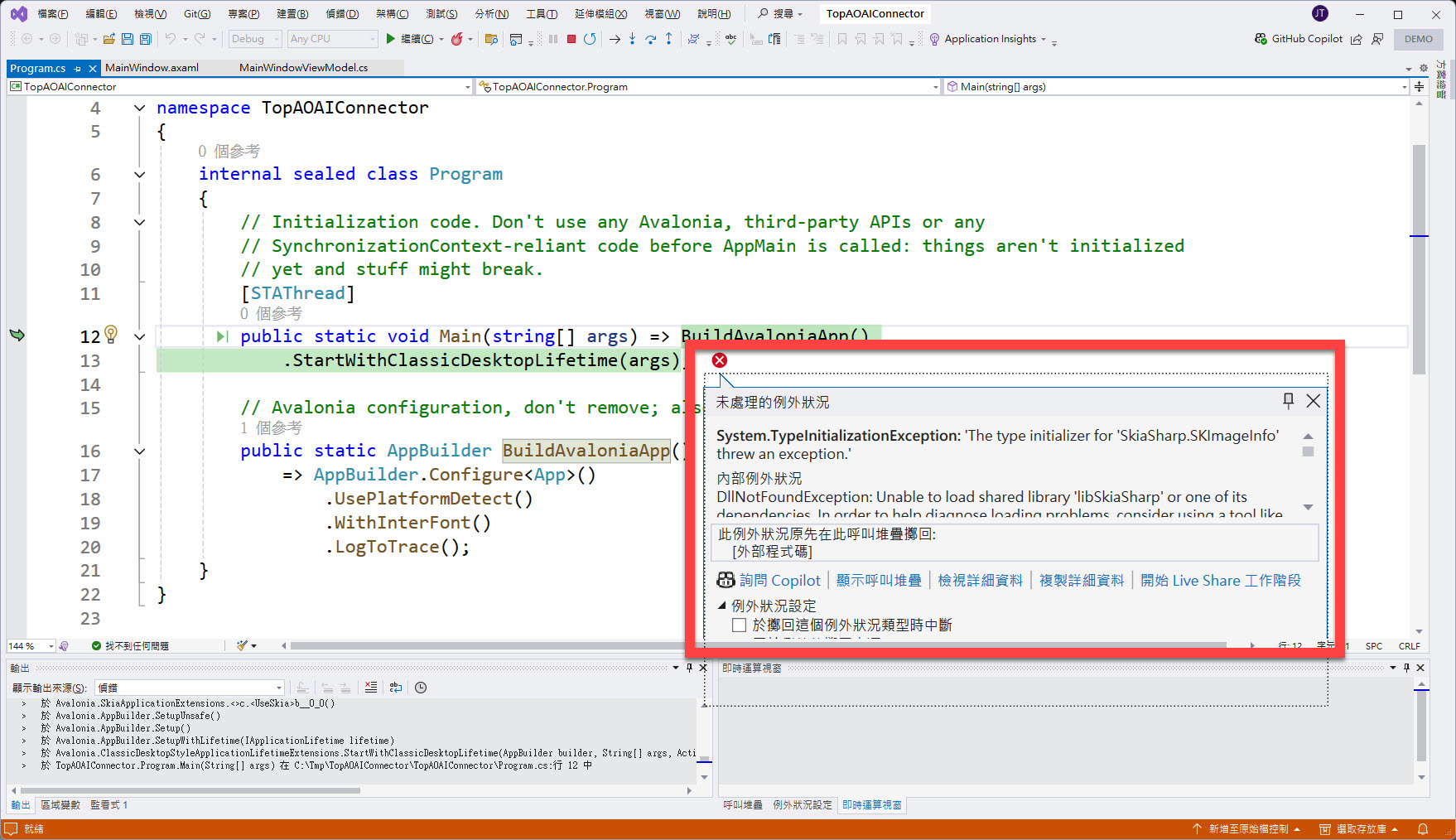Screen dimensions: 1456x840
Task: Click the Show Next Statement arrow icon
Action: tap(614, 39)
